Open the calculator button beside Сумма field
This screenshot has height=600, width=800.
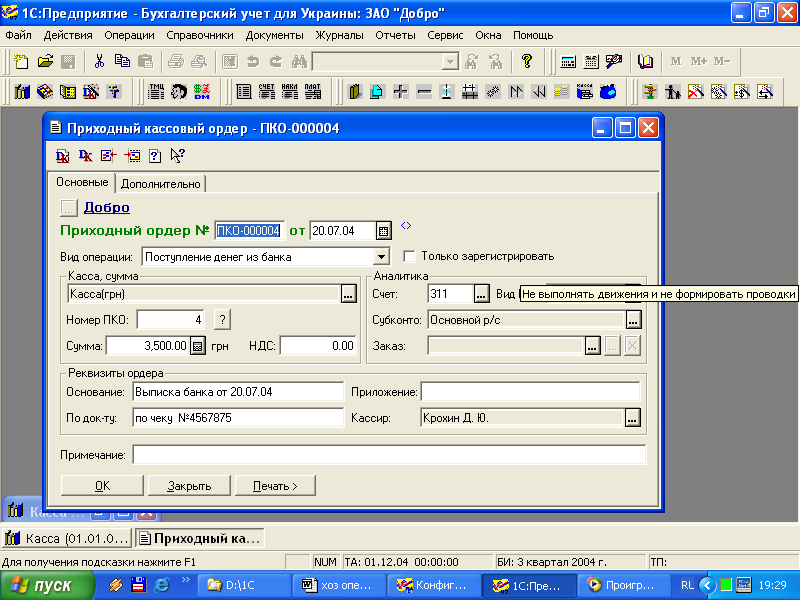coord(197,346)
